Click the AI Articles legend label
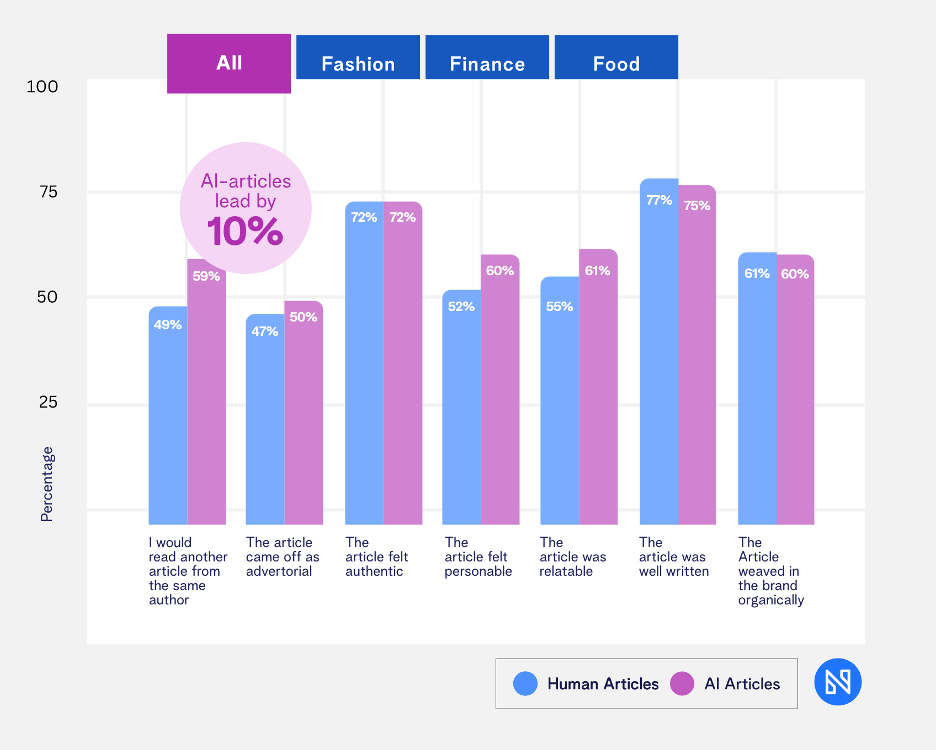The height and width of the screenshot is (750, 936). click(742, 684)
